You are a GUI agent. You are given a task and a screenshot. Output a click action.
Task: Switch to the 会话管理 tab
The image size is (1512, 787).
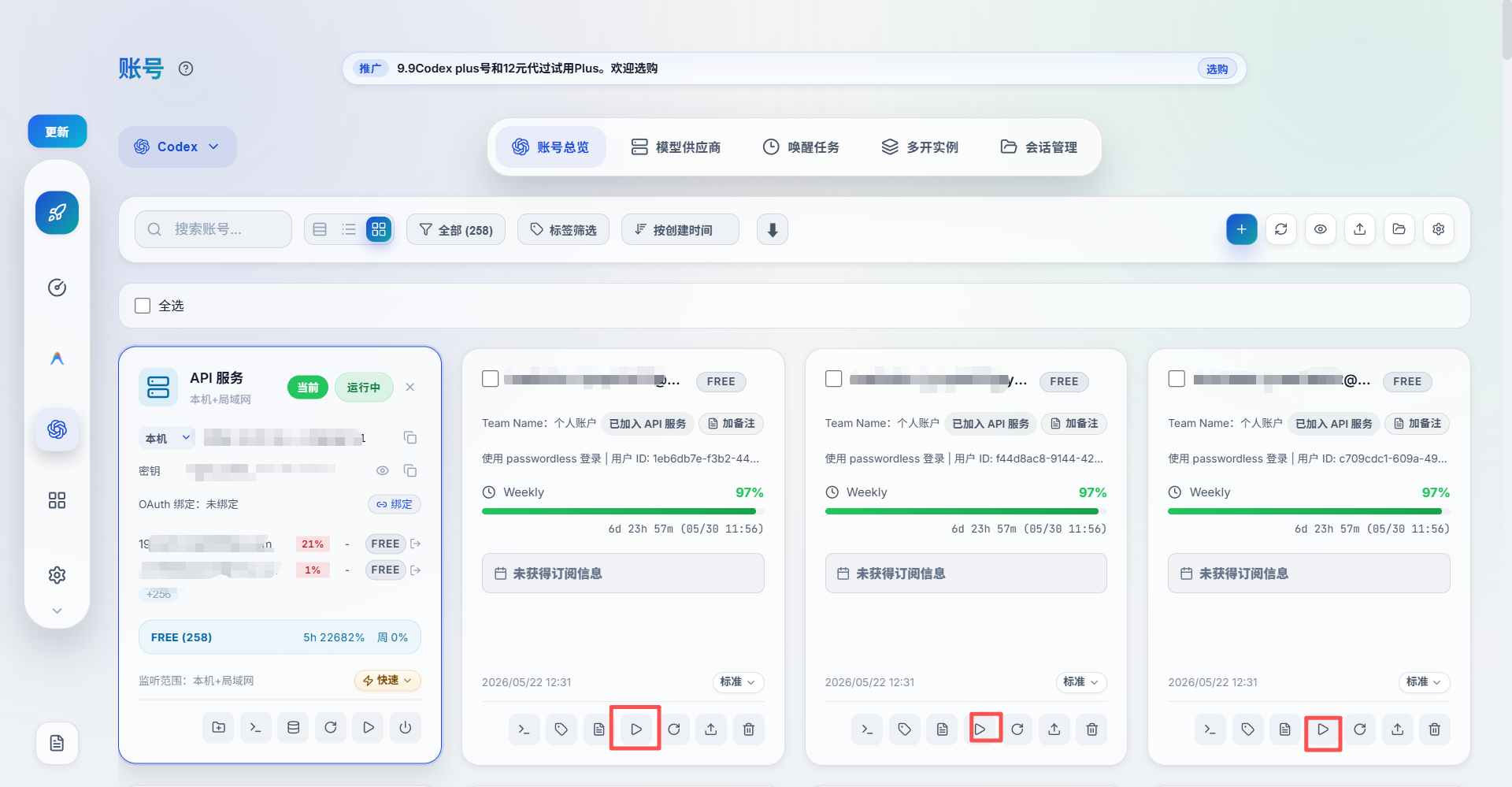coord(1039,147)
